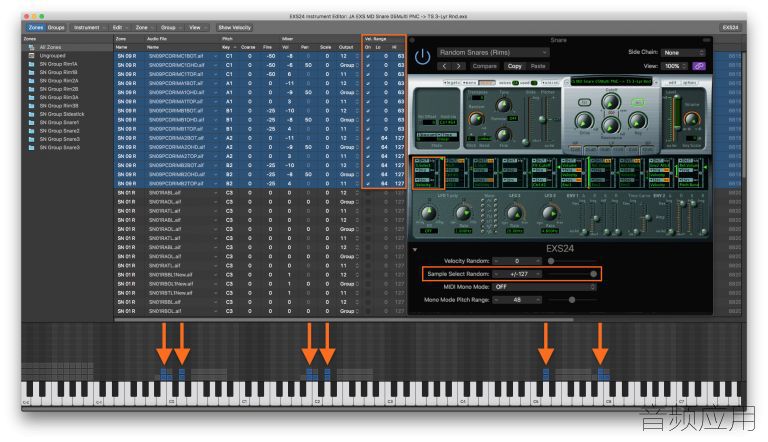The height and width of the screenshot is (442, 768).
Task: Click the Sample Select Random +/-127 field
Action: click(x=517, y=274)
